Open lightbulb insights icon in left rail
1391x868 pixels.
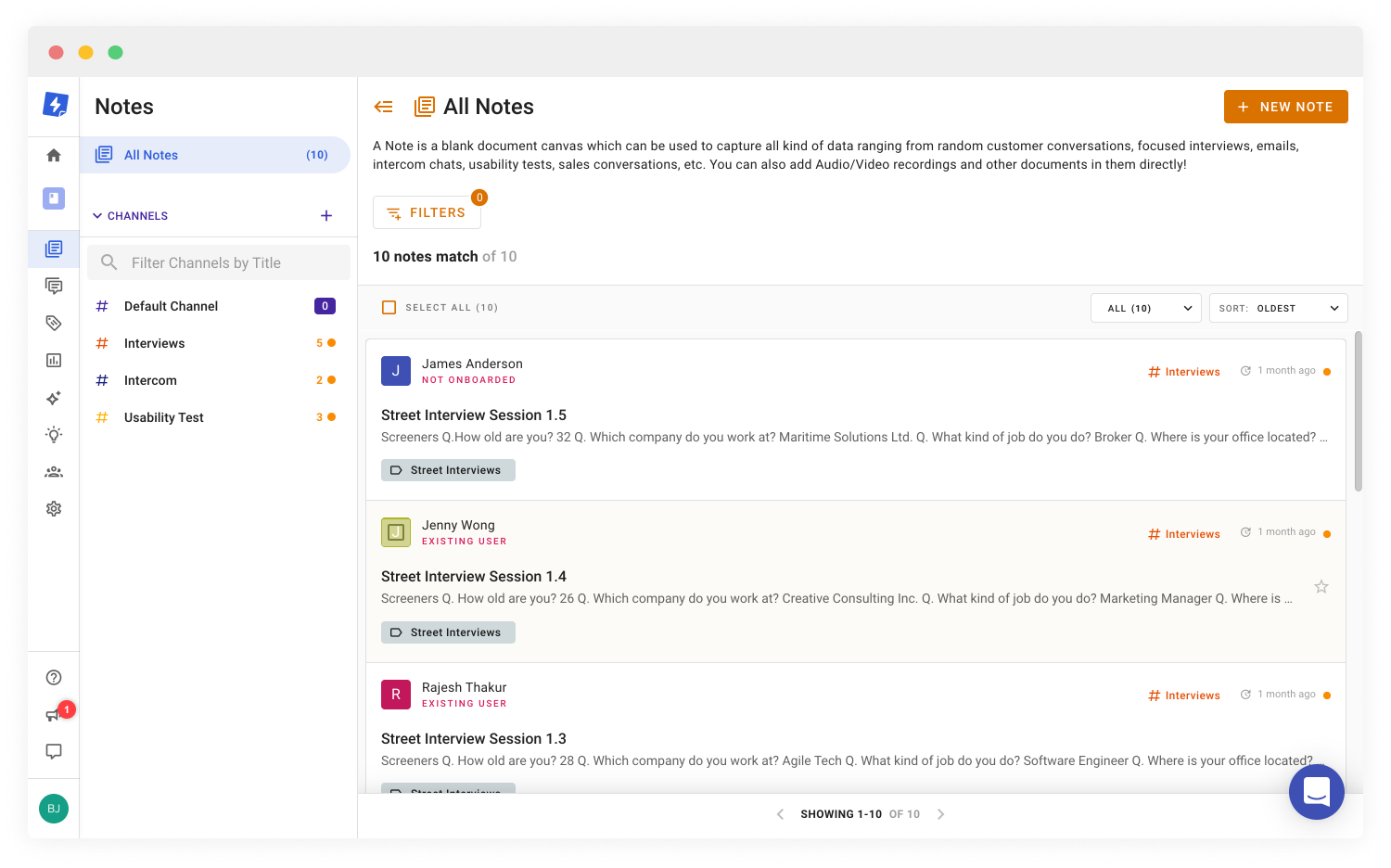click(54, 434)
